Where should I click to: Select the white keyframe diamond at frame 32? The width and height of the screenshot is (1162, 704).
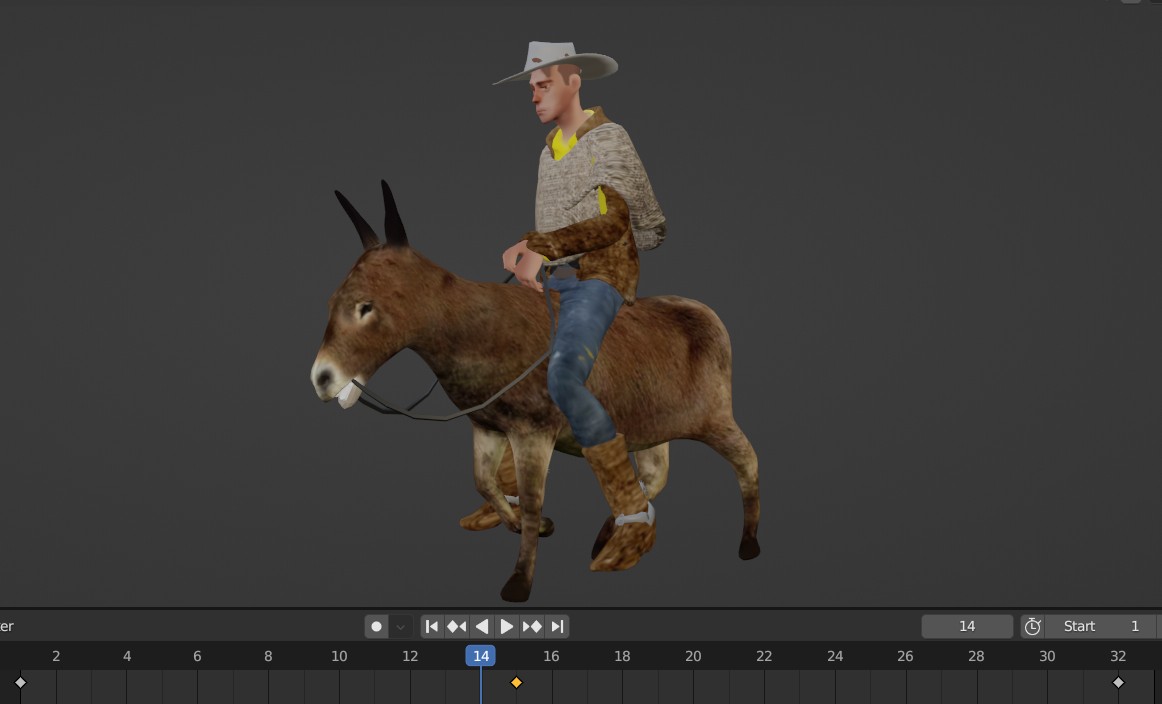click(1118, 683)
